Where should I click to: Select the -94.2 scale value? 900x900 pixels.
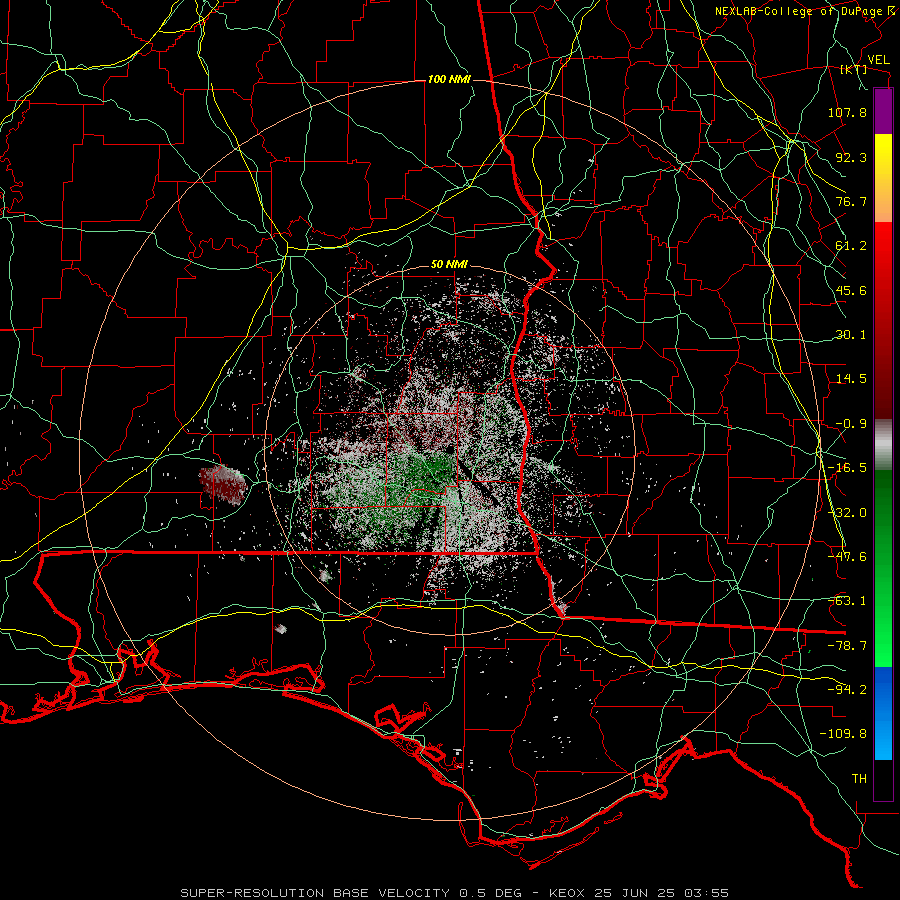847,690
